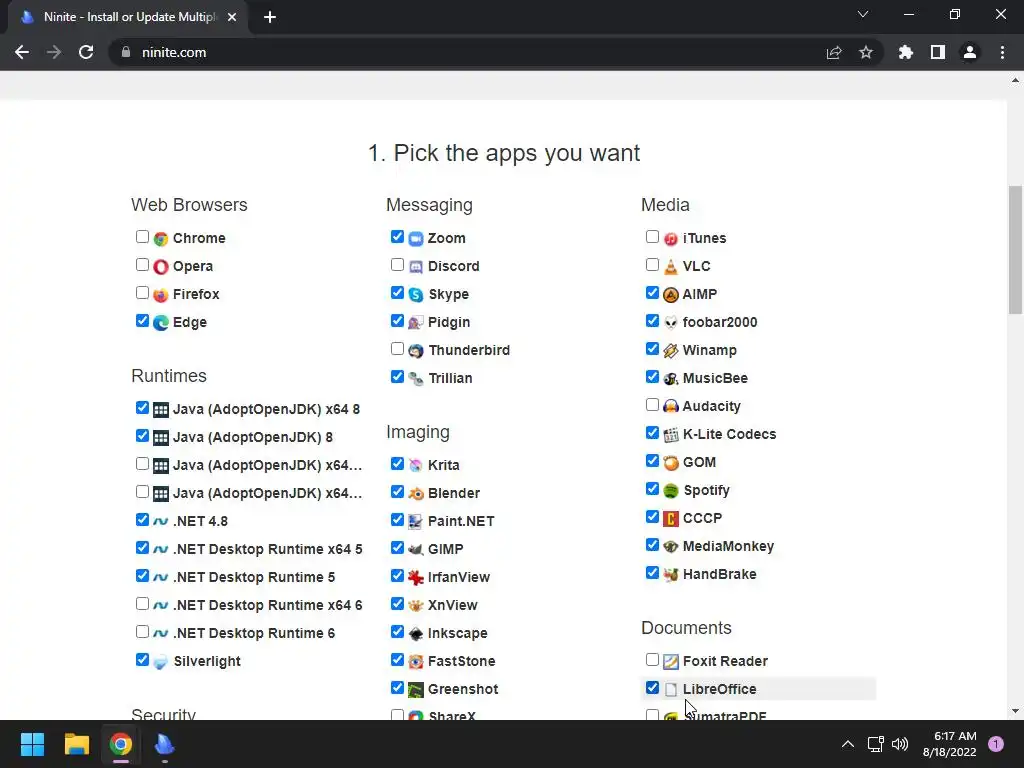Uncheck the Silverlight checkbox
This screenshot has height=768, width=1024.
[142, 660]
